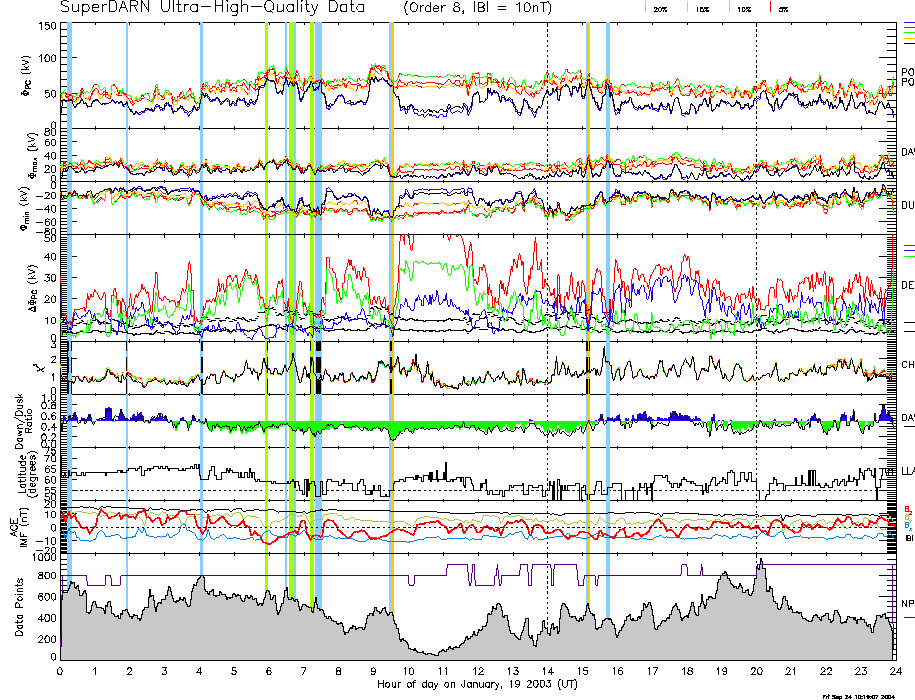Click the 'Data Points' axis label
The width and height of the screenshot is (915, 700).
coord(19,607)
